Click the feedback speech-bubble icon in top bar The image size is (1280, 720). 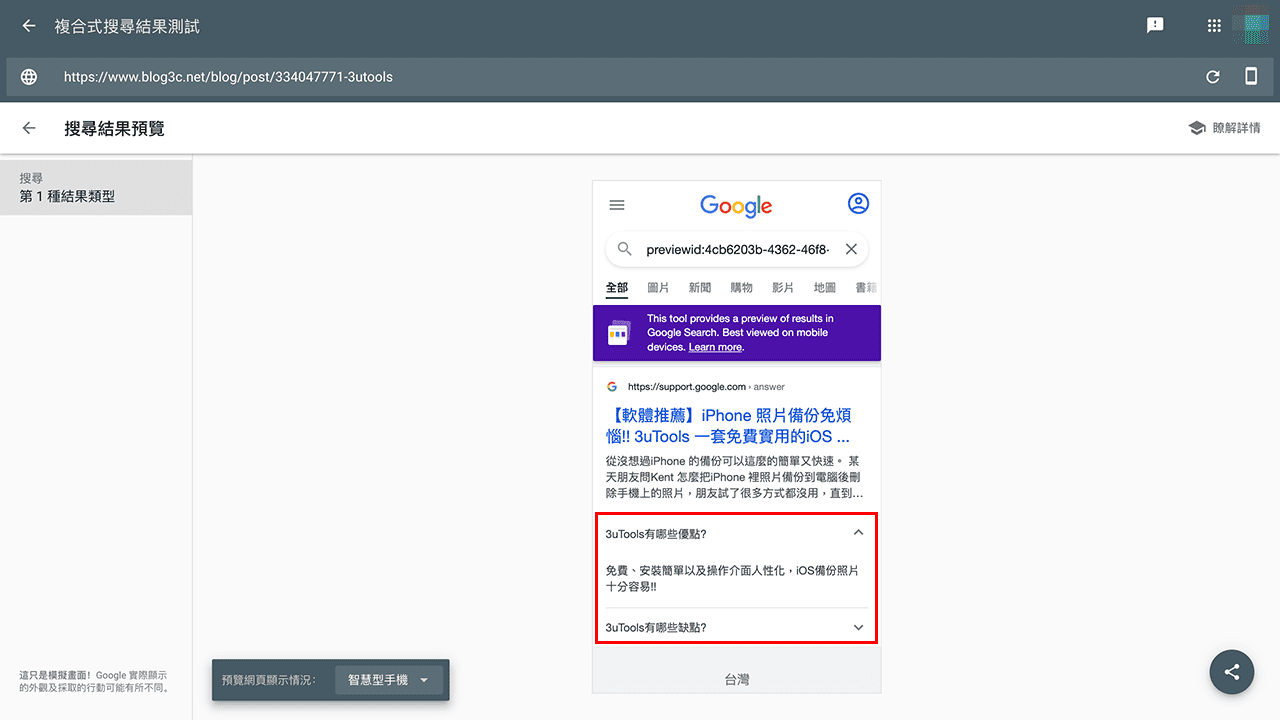1155,25
